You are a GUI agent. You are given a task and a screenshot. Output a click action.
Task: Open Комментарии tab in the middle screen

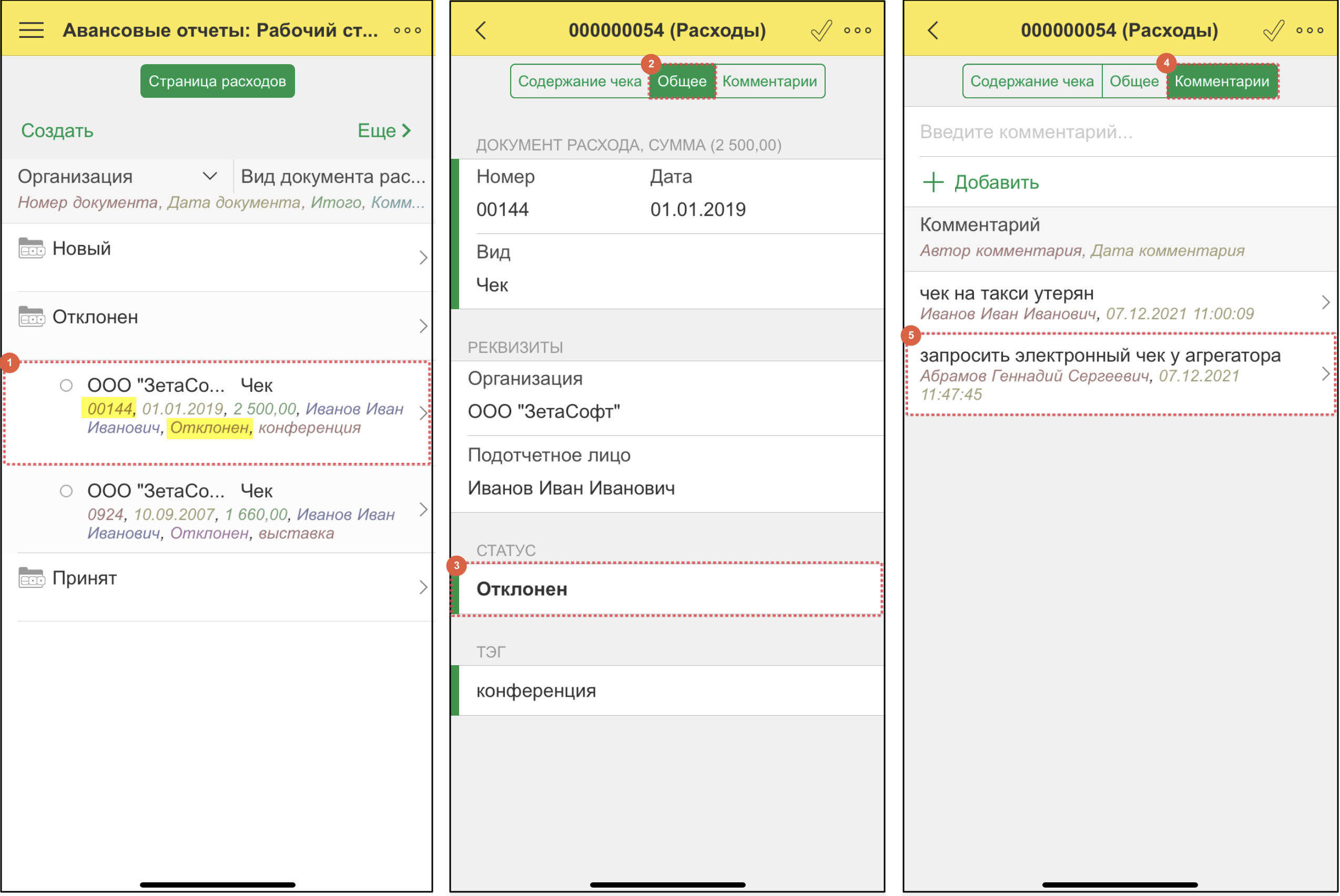(770, 81)
